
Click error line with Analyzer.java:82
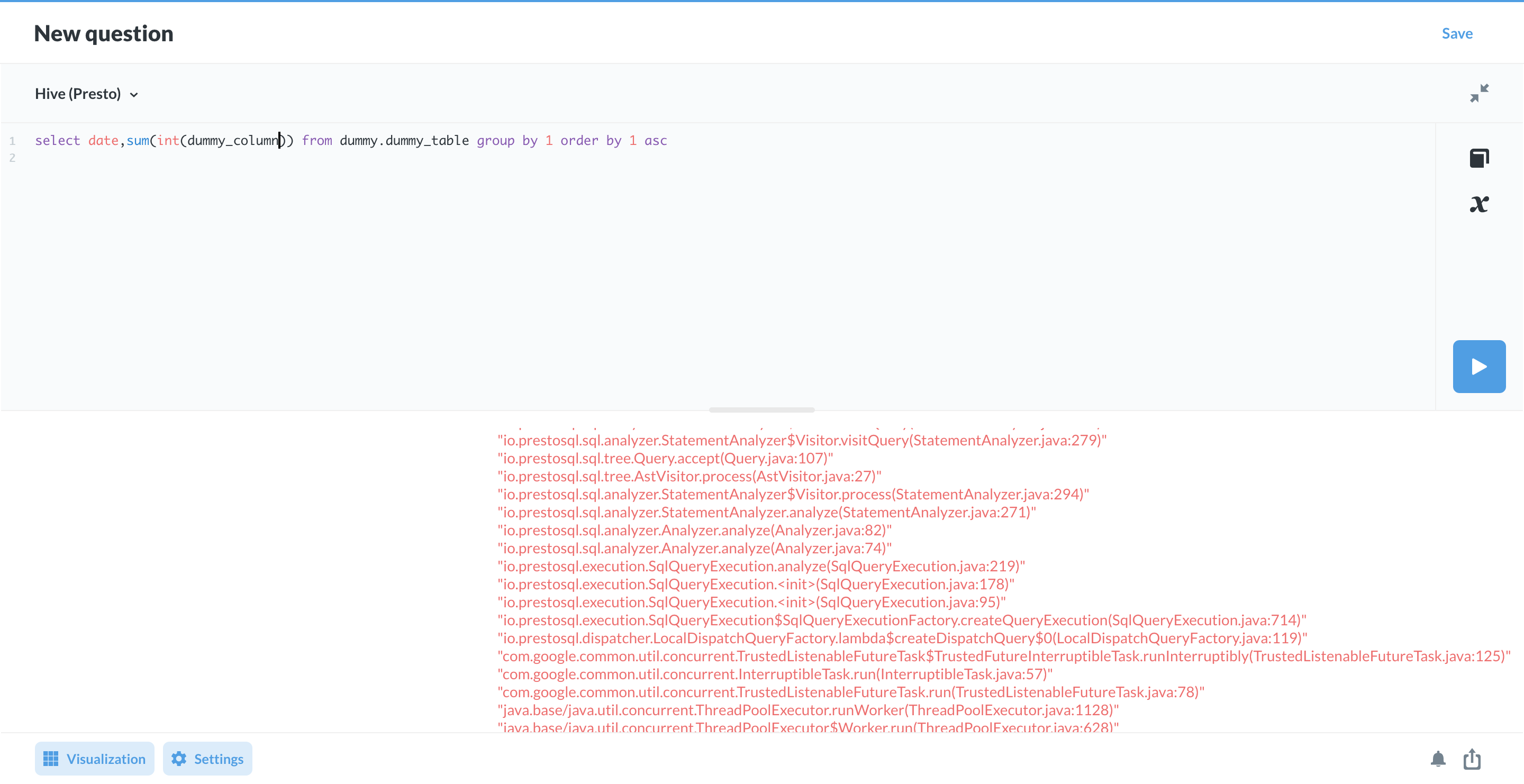click(694, 531)
